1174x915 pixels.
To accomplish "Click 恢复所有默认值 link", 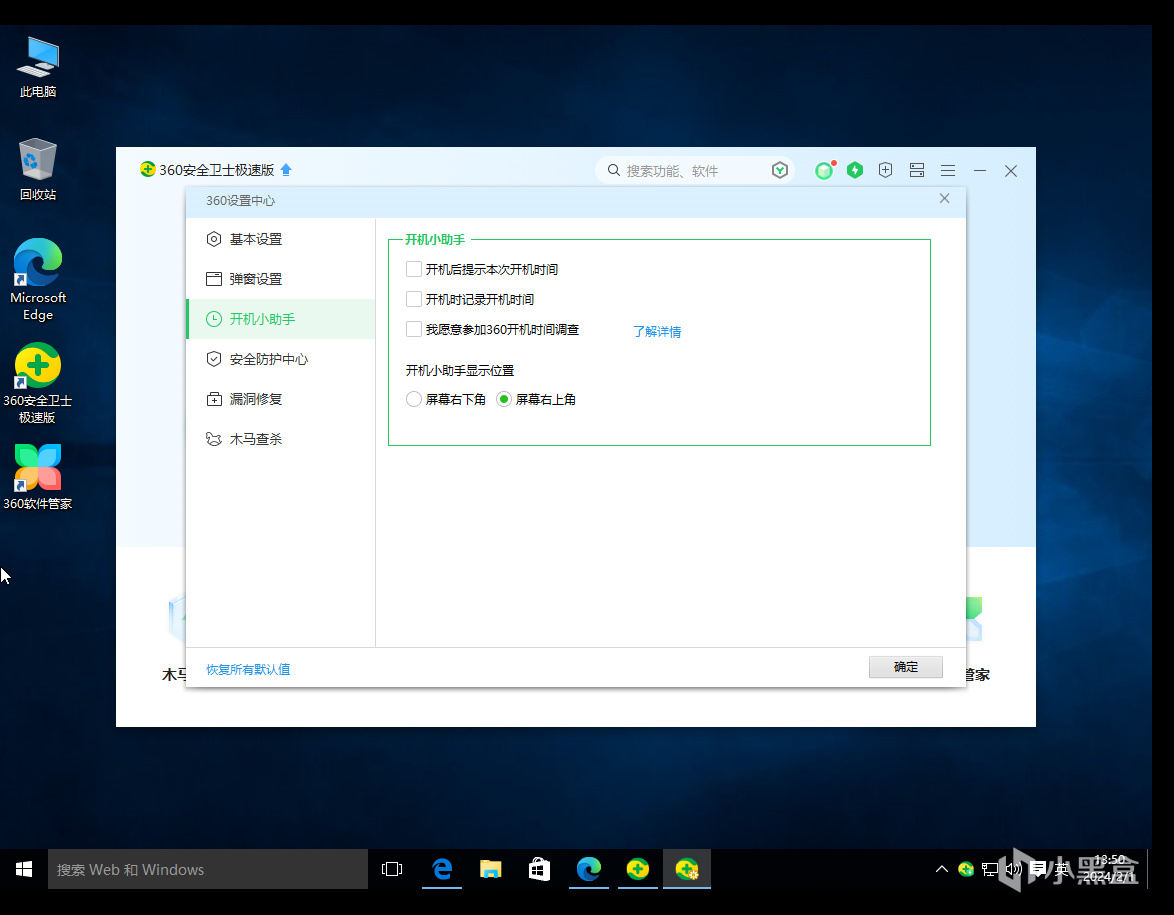I will click(x=248, y=669).
